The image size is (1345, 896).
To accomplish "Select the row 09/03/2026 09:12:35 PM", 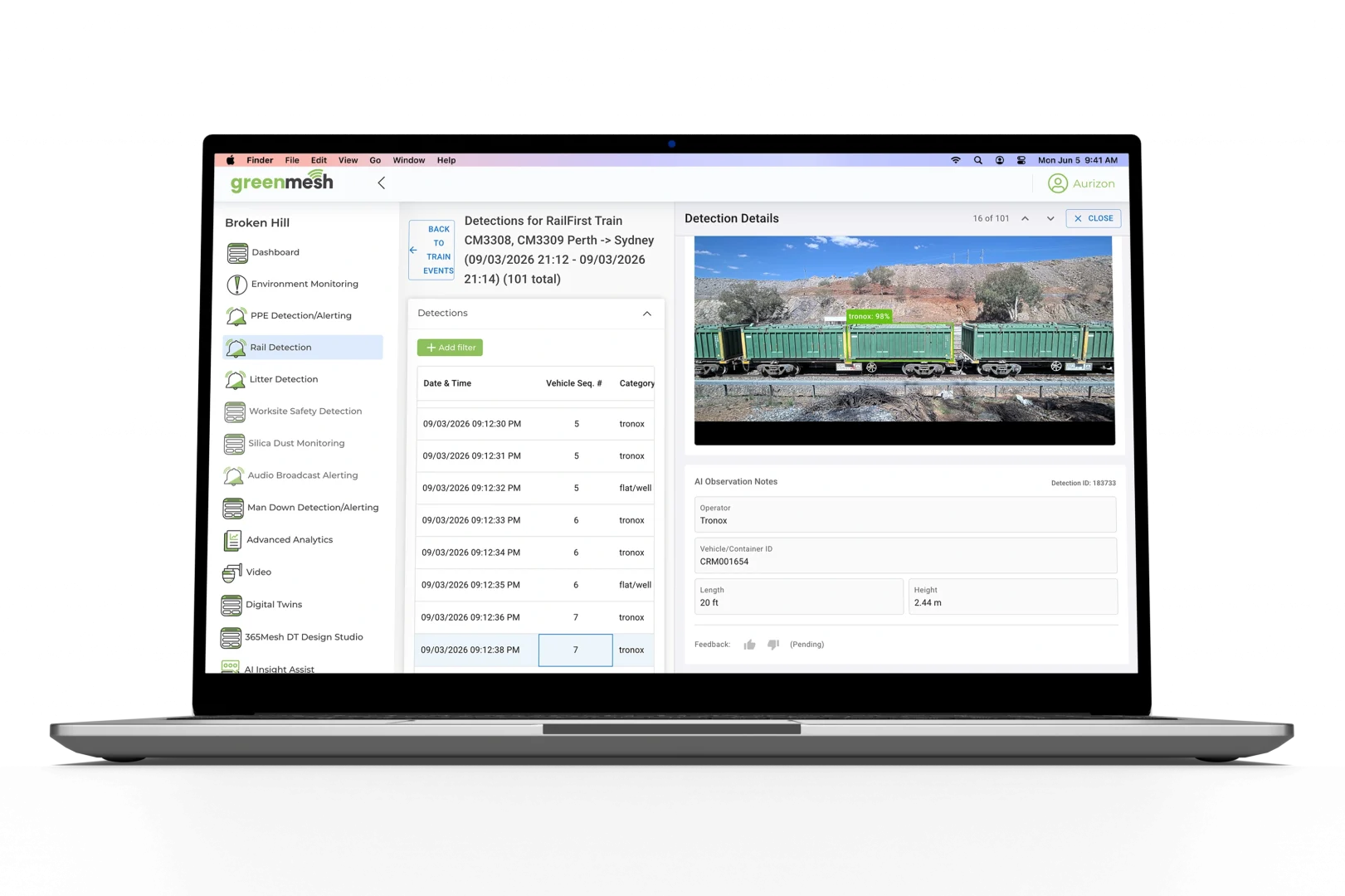I will tap(534, 585).
